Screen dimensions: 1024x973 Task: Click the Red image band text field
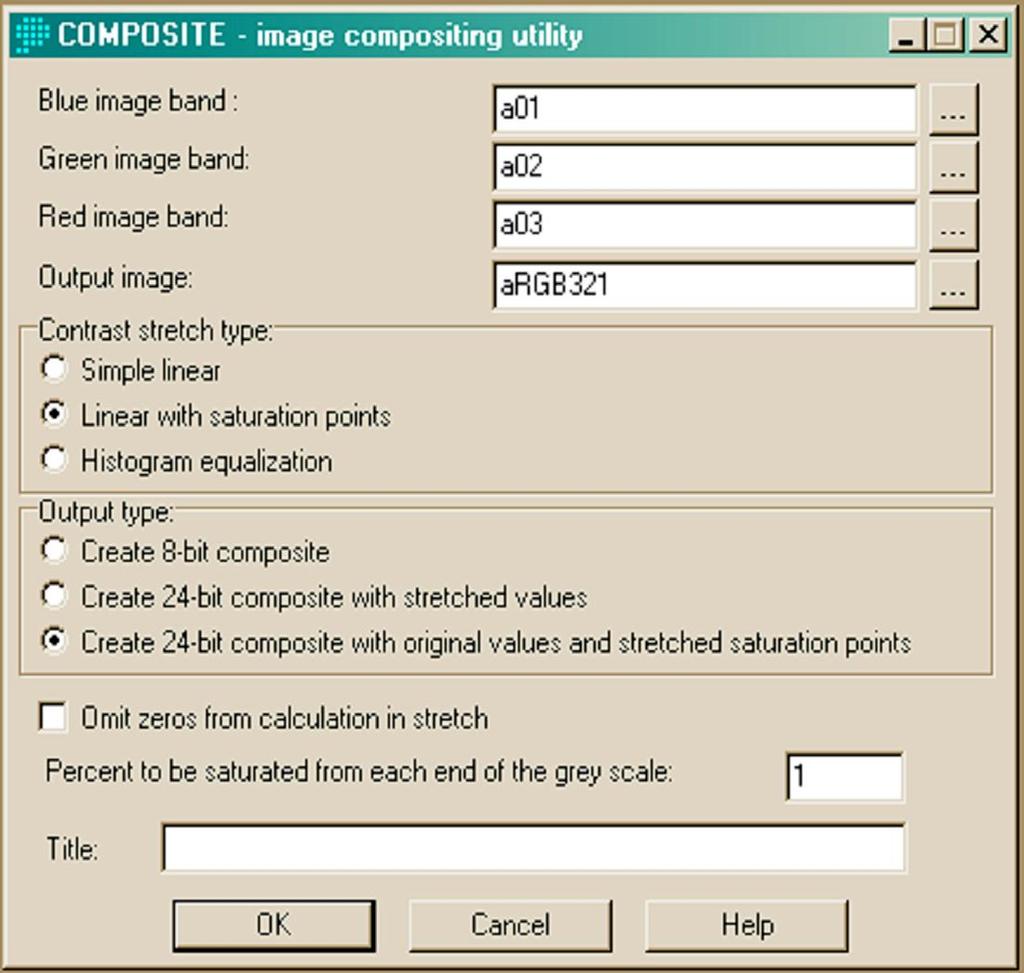705,225
